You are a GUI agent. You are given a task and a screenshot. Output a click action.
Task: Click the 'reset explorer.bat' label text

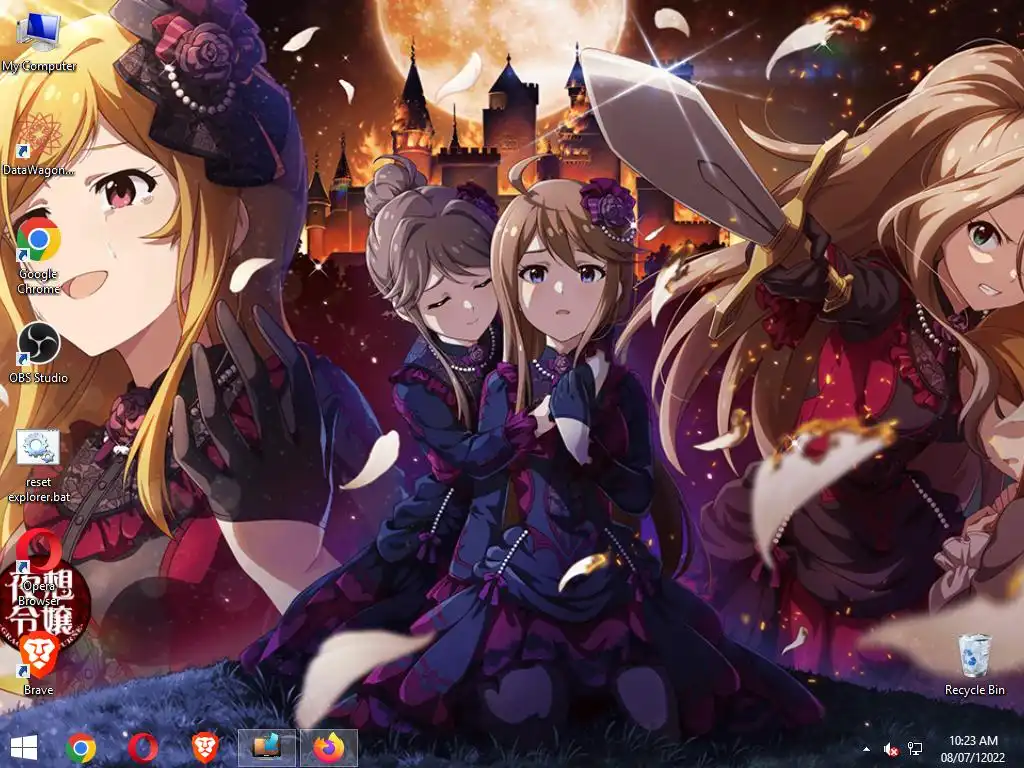point(39,489)
